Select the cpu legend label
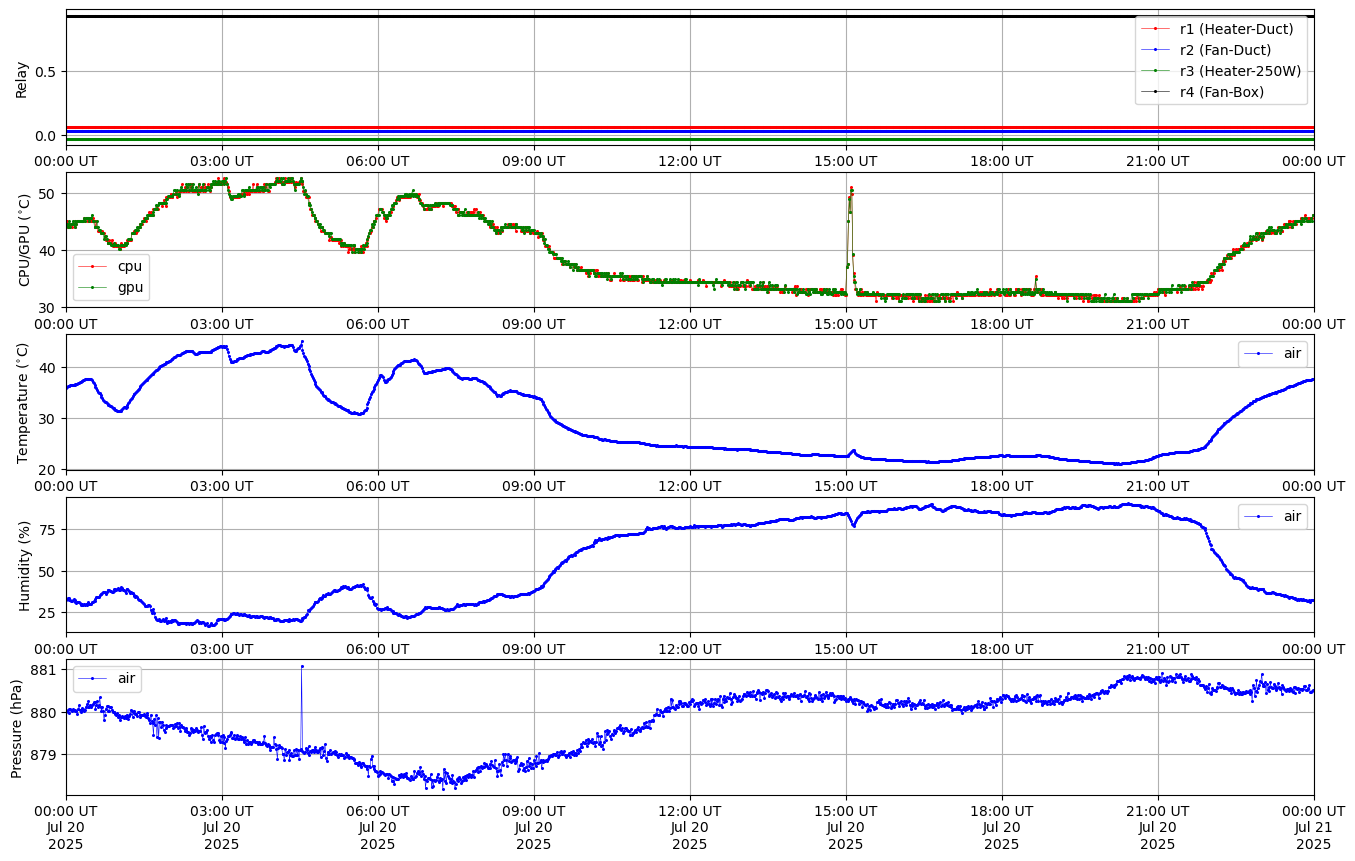The image size is (1355, 861). 130,266
